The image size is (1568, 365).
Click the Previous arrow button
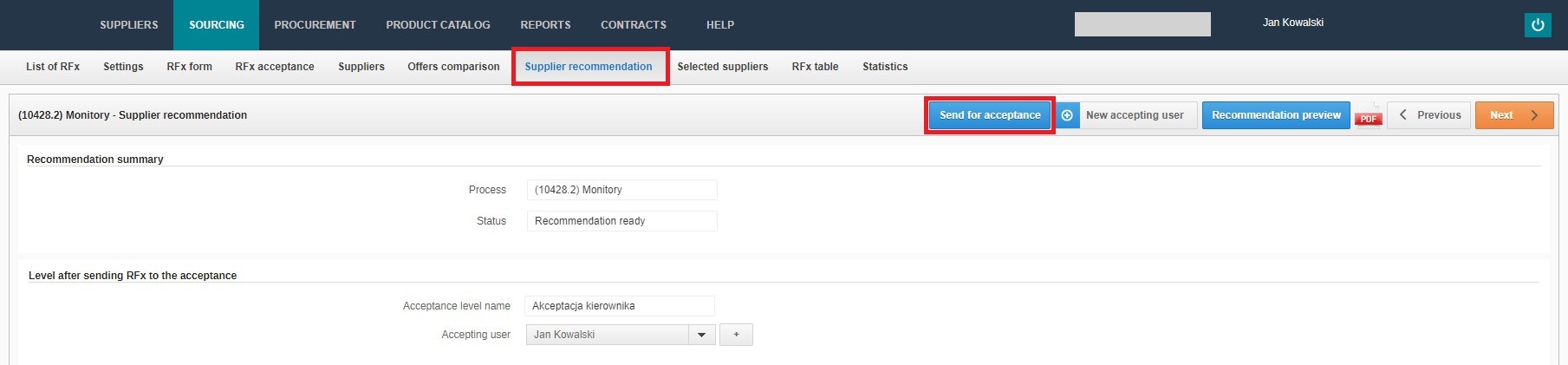[1430, 115]
